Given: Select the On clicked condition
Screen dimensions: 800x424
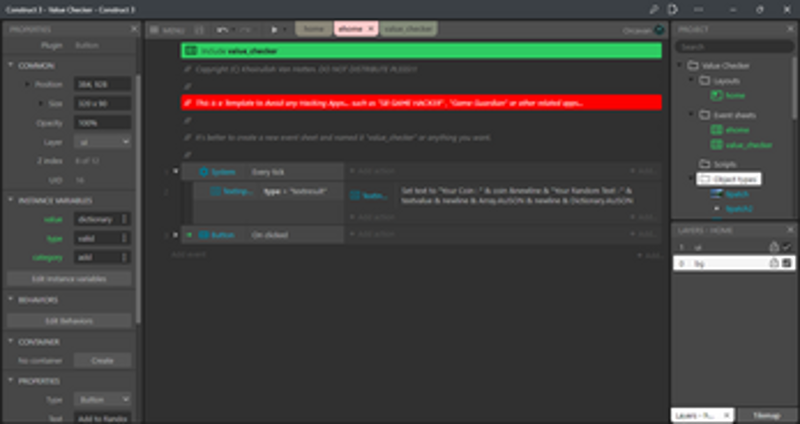Looking at the screenshot, I should (270, 235).
